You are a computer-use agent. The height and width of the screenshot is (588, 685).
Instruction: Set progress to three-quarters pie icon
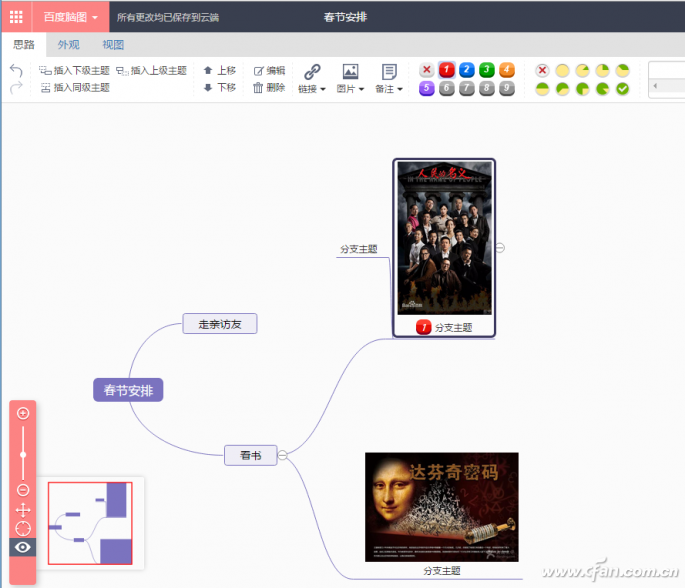tap(582, 89)
